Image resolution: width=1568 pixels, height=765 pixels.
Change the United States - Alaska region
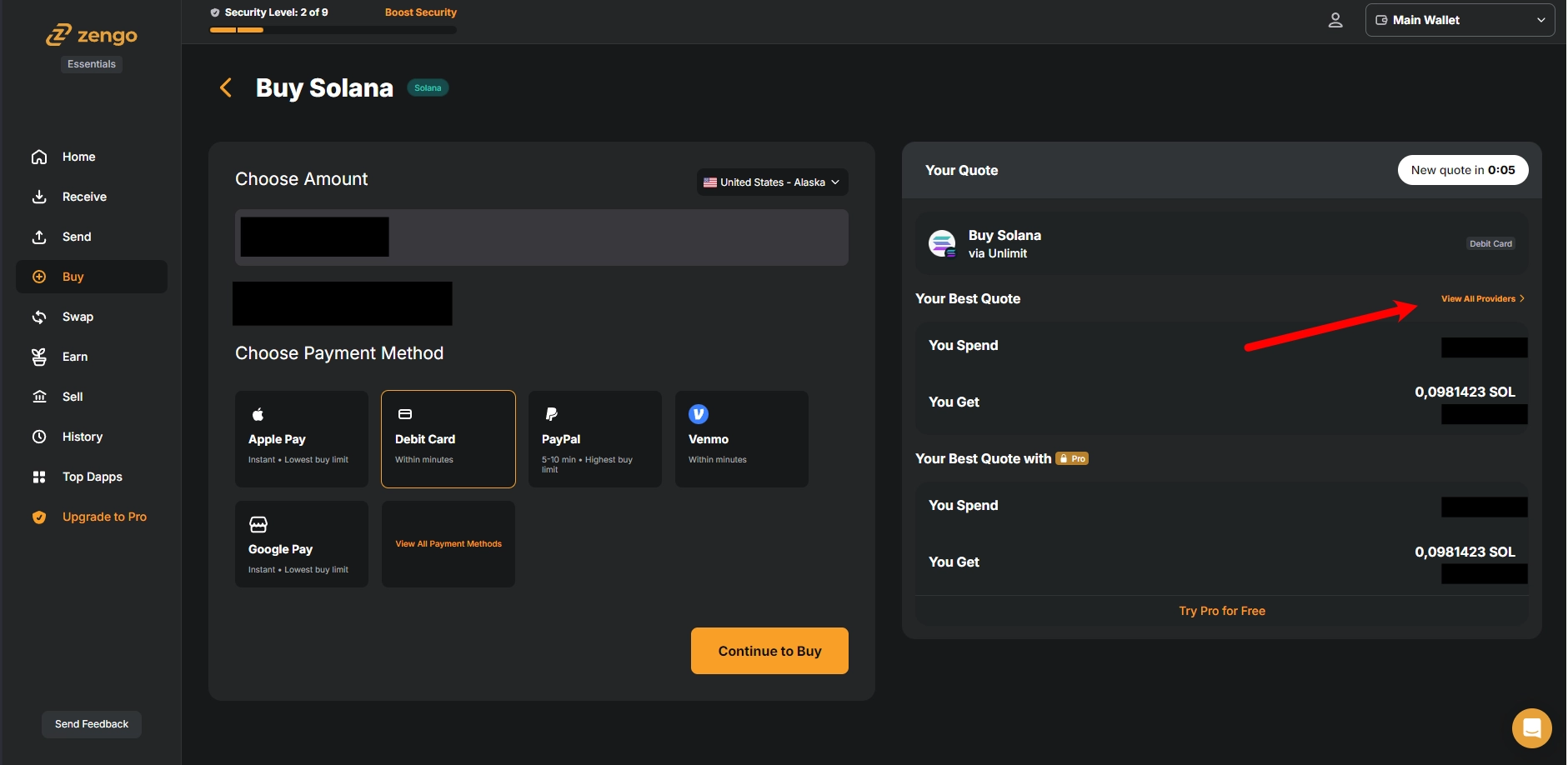point(771,182)
